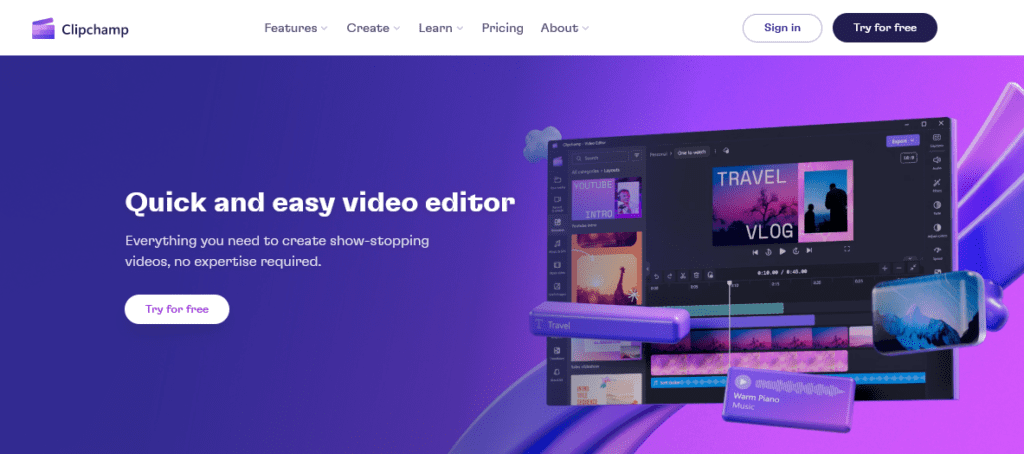Click the Captions icon in the right editor panel
Image resolution: width=1024 pixels, height=454 pixels.
pos(936,139)
